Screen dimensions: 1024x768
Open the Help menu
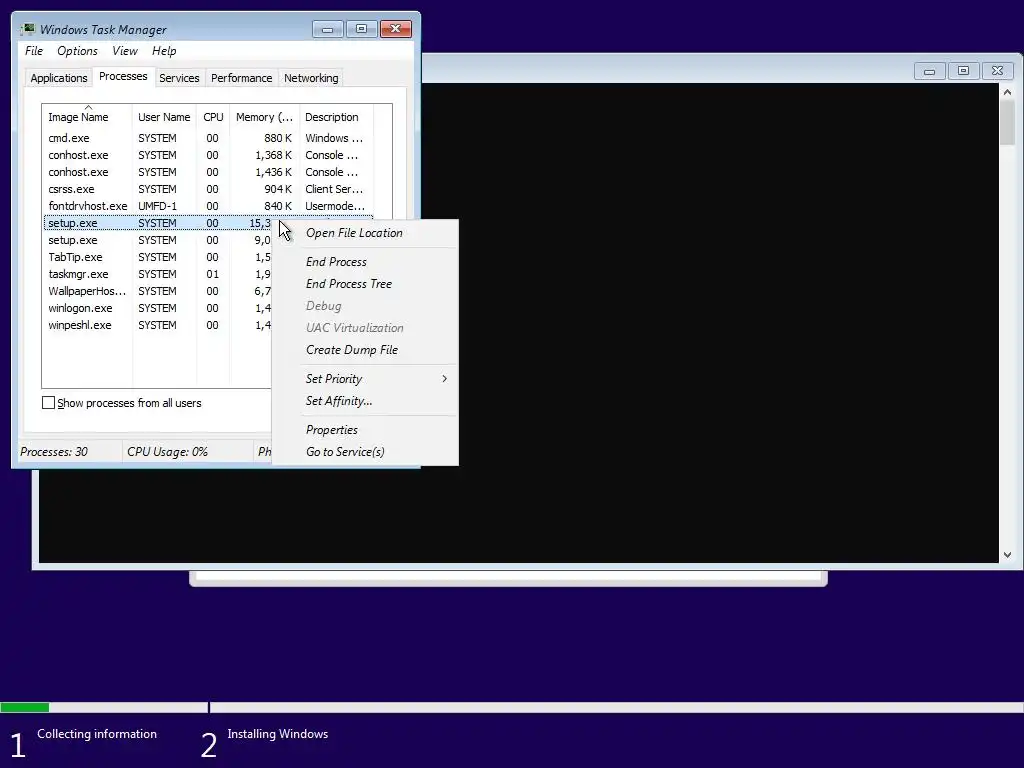coord(164,51)
